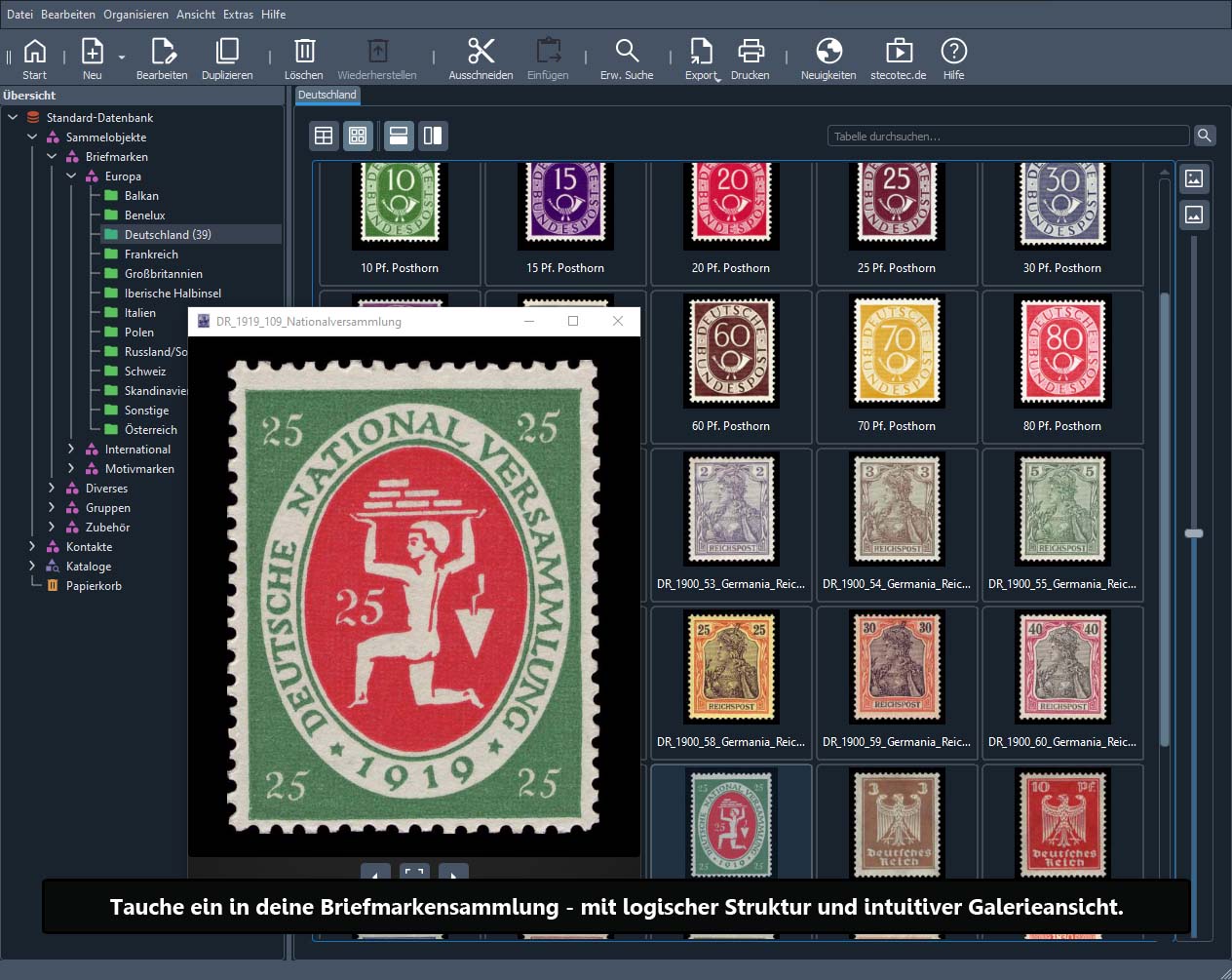
Task: Go to the Start home icon
Action: point(34,59)
